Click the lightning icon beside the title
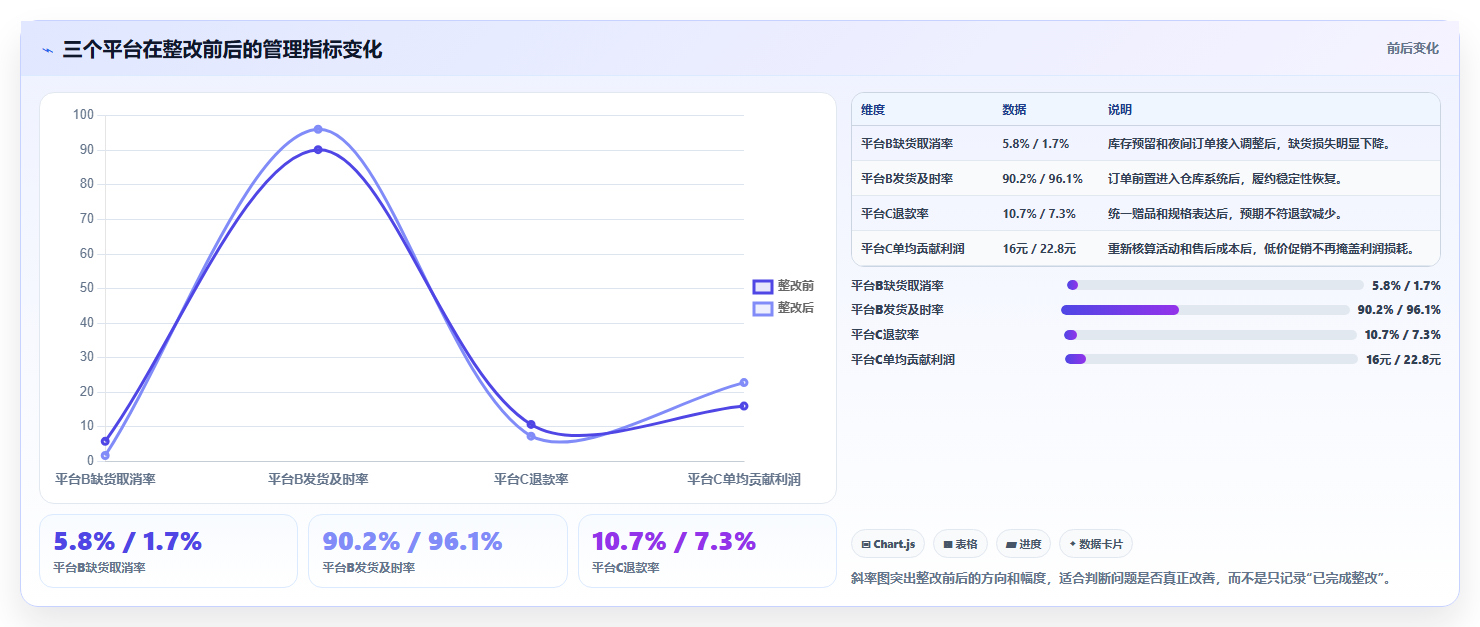The width and height of the screenshot is (1480, 627). [47, 50]
